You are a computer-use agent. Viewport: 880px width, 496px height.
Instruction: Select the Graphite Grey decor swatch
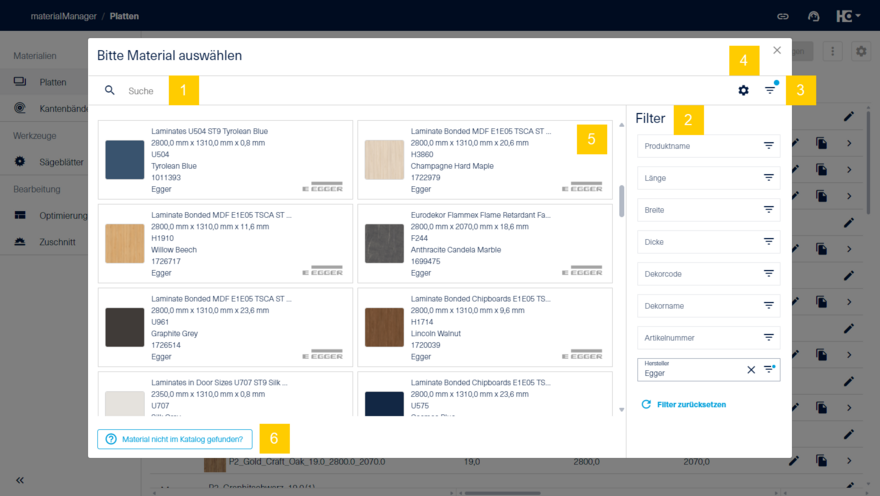click(x=125, y=327)
